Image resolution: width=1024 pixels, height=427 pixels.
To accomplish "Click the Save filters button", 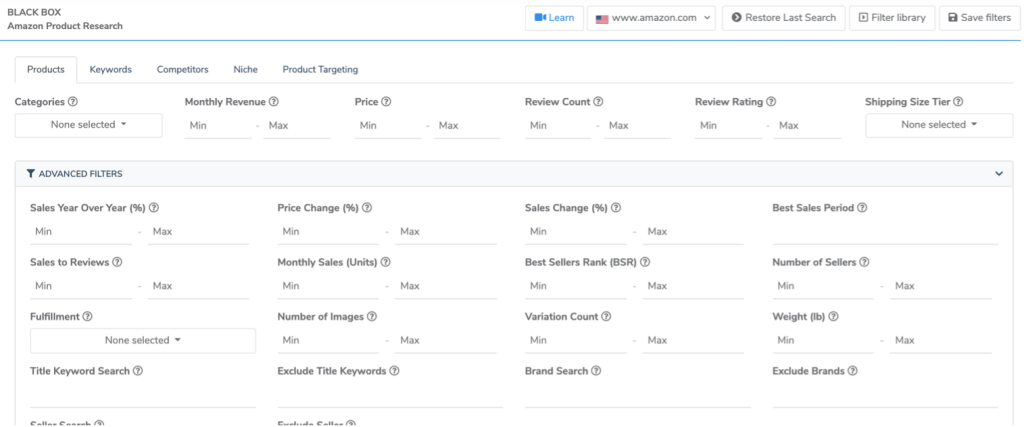I will coord(979,18).
